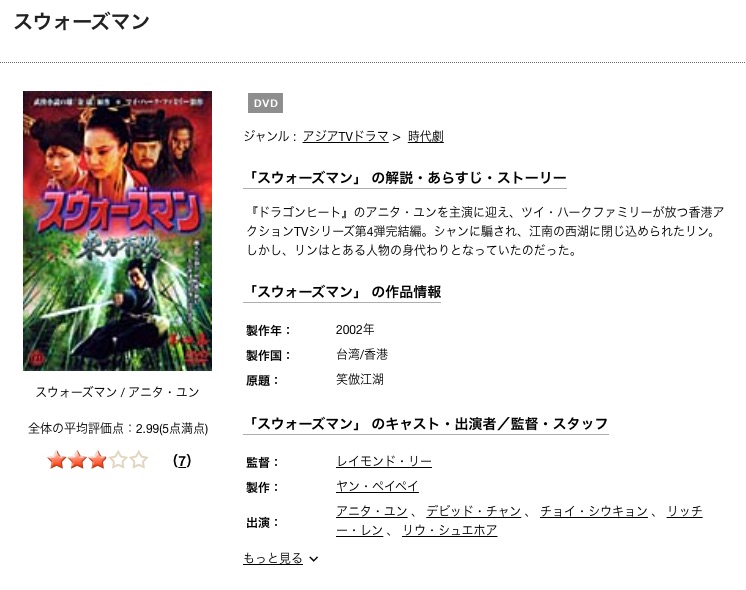Open cast member アニタ・ユン link
746x590 pixels.
pos(372,511)
